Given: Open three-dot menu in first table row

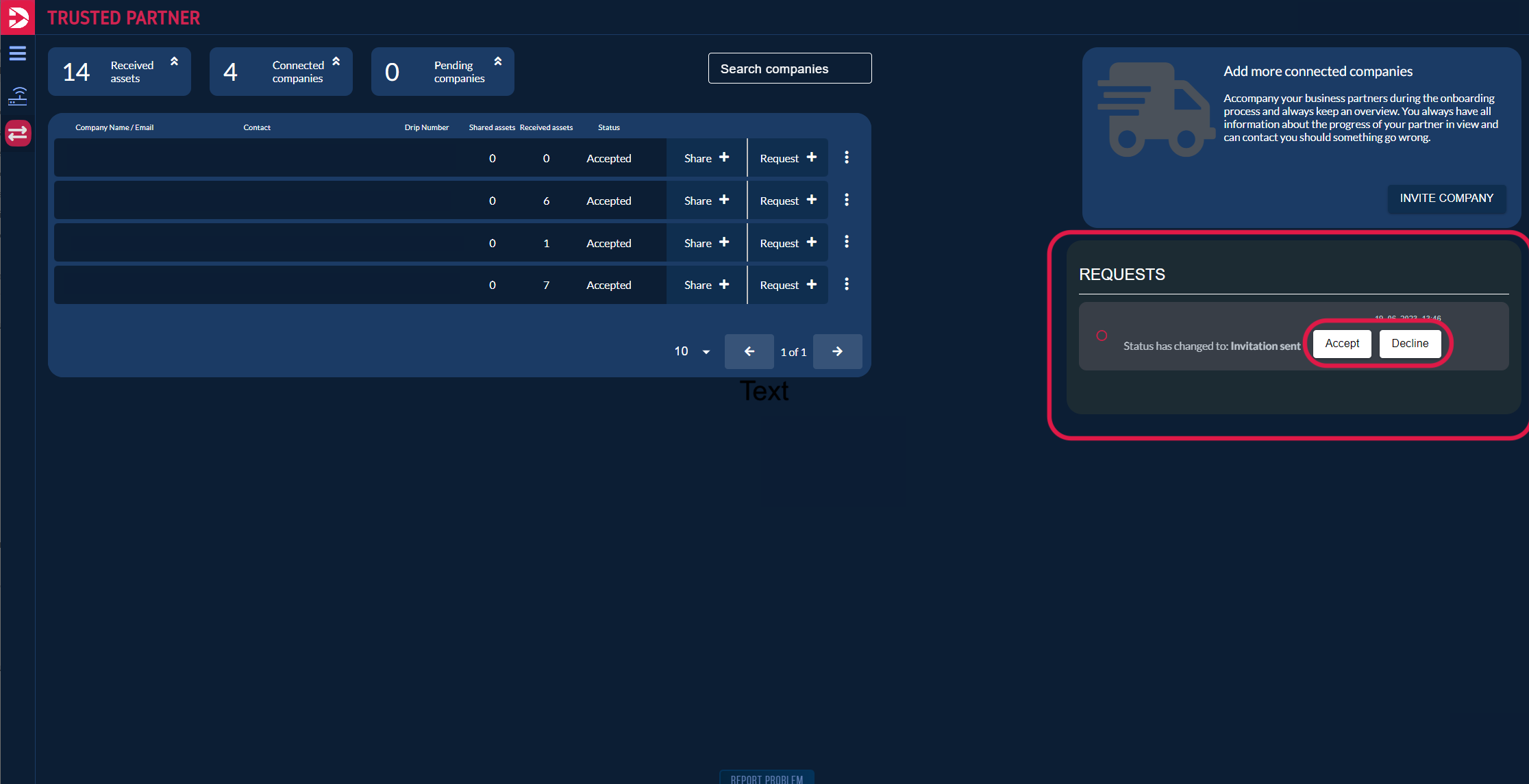Looking at the screenshot, I should pyautogui.click(x=847, y=157).
